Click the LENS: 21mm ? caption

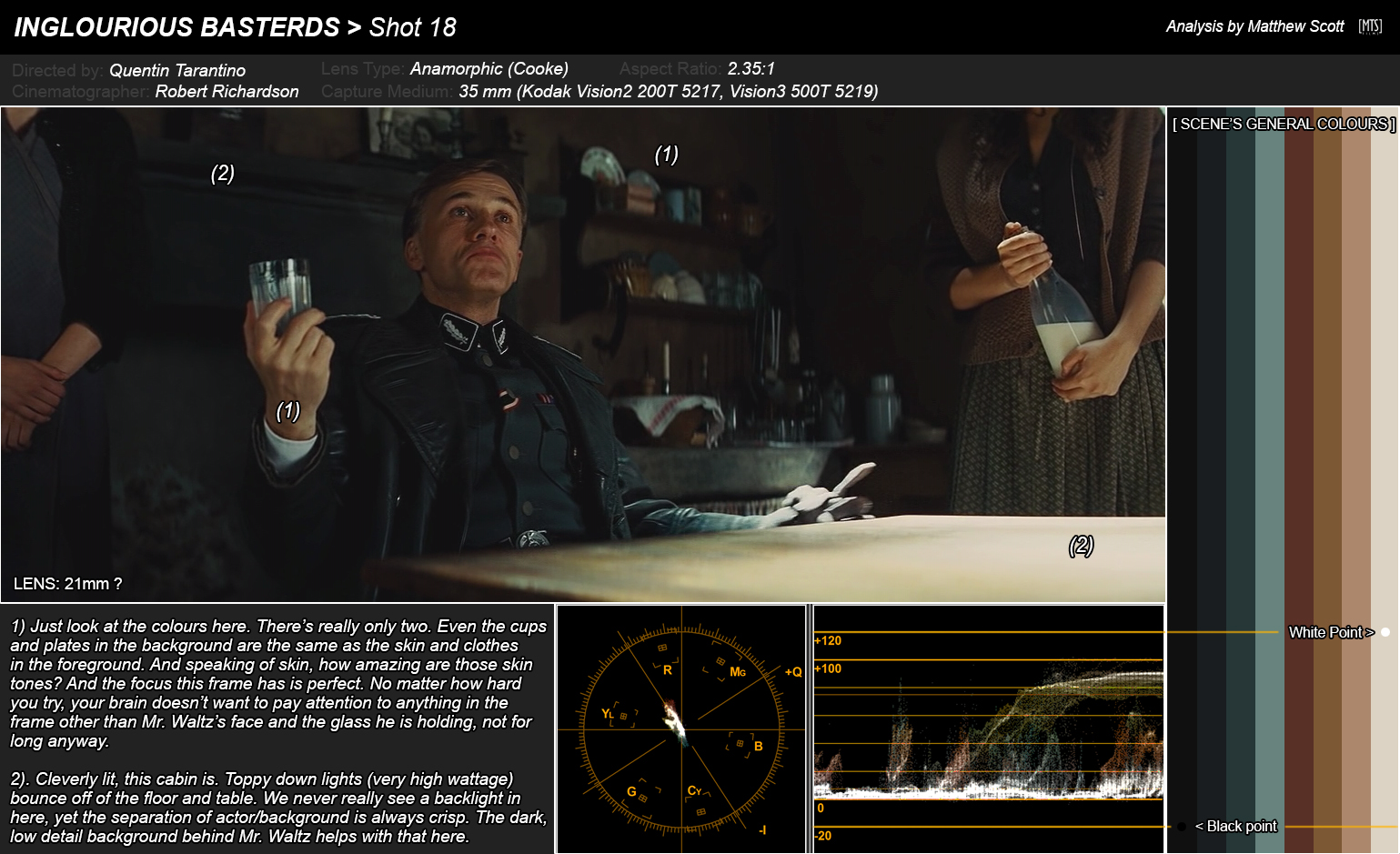[x=67, y=584]
